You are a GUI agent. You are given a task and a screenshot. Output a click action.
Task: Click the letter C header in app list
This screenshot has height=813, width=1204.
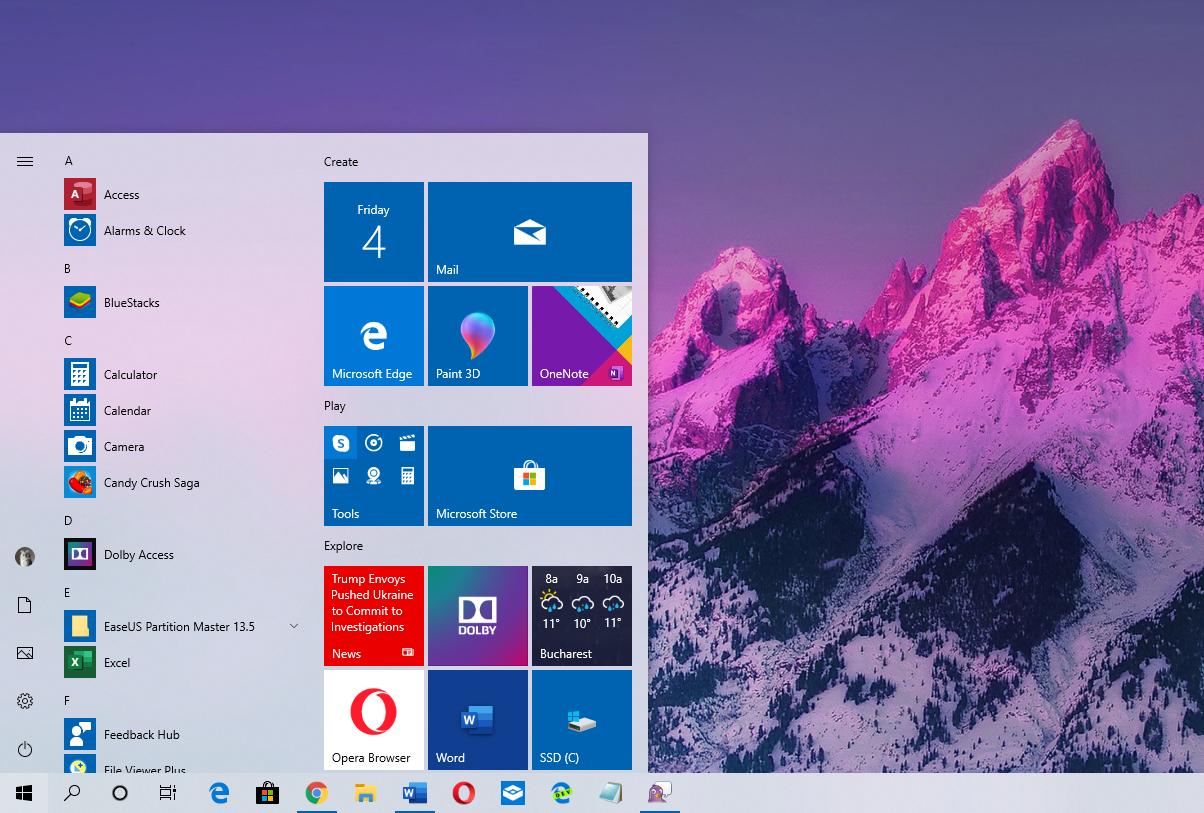click(x=68, y=341)
